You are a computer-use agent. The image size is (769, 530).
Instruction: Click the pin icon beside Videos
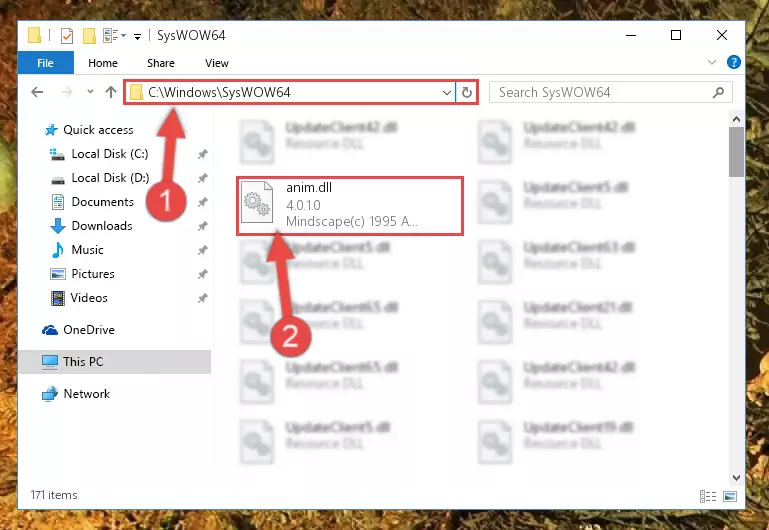pos(203,299)
